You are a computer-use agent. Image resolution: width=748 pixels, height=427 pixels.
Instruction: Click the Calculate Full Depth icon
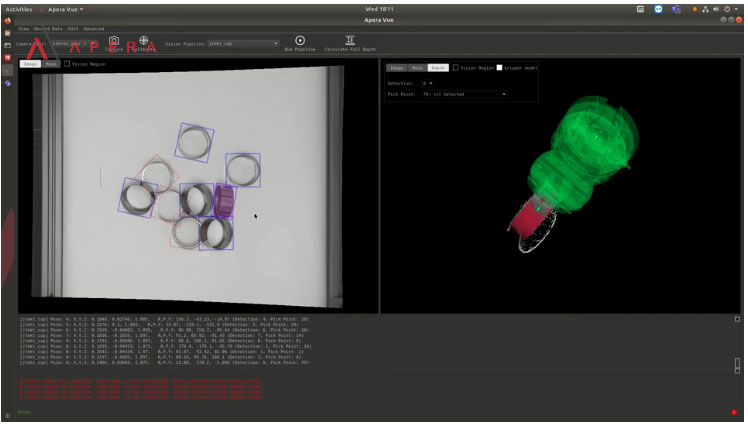350,40
